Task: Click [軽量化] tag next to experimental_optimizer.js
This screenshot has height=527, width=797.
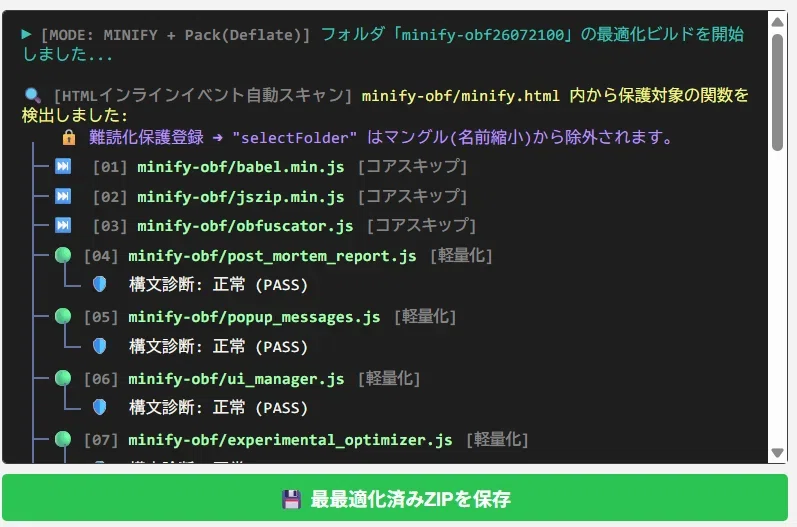Action: click(497, 440)
